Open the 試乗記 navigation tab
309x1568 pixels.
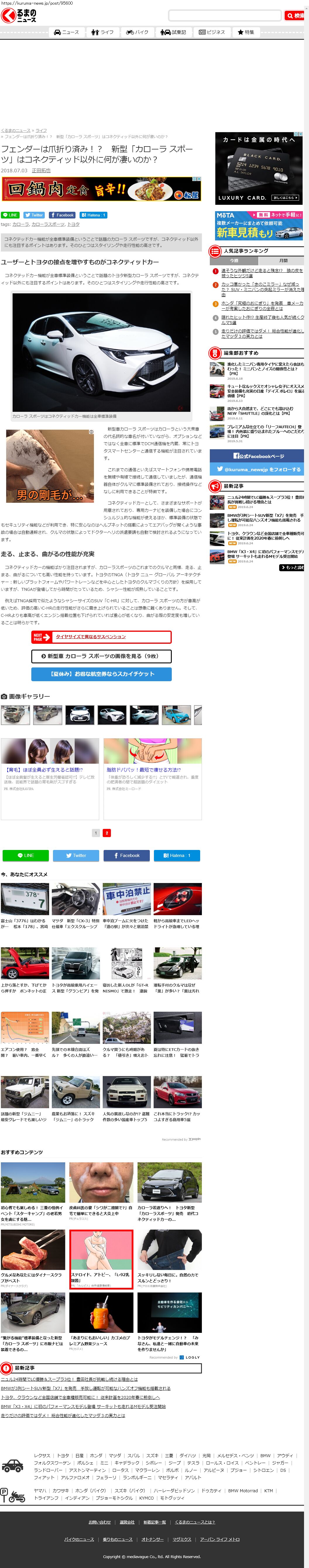point(173,32)
